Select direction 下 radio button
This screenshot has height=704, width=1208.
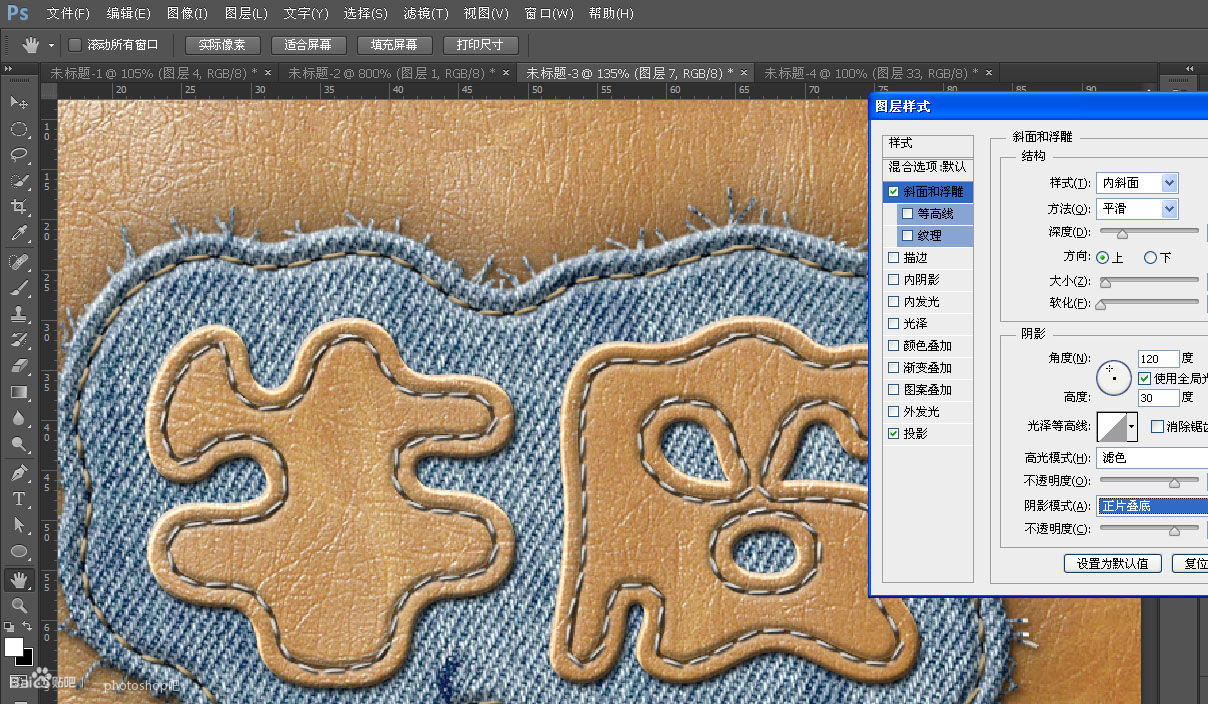point(1150,257)
